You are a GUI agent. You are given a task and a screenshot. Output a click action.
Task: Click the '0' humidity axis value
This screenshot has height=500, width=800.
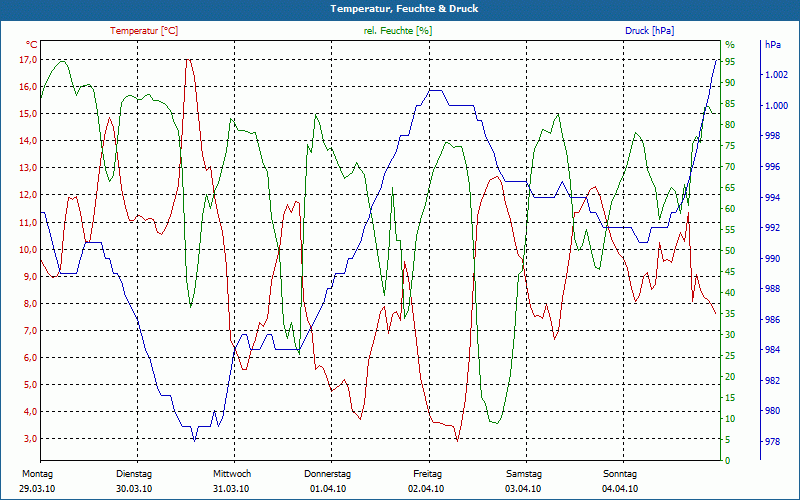[728, 461]
